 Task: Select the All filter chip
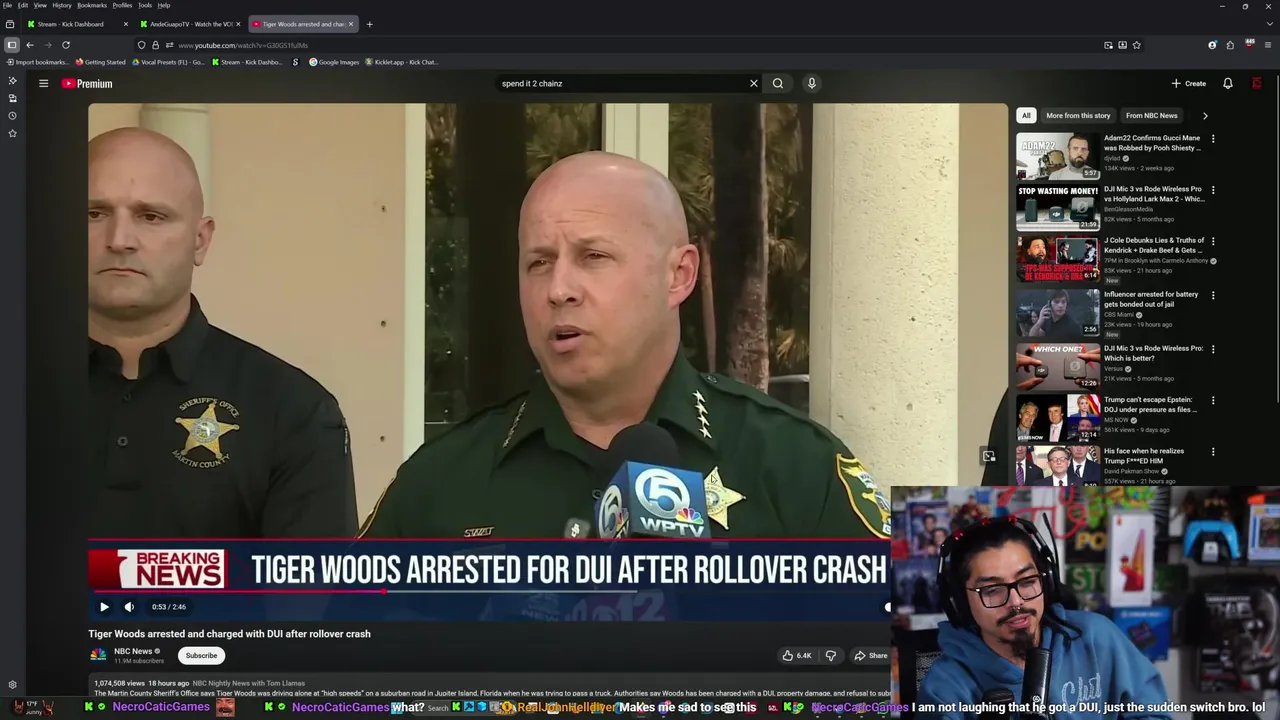tap(1026, 116)
